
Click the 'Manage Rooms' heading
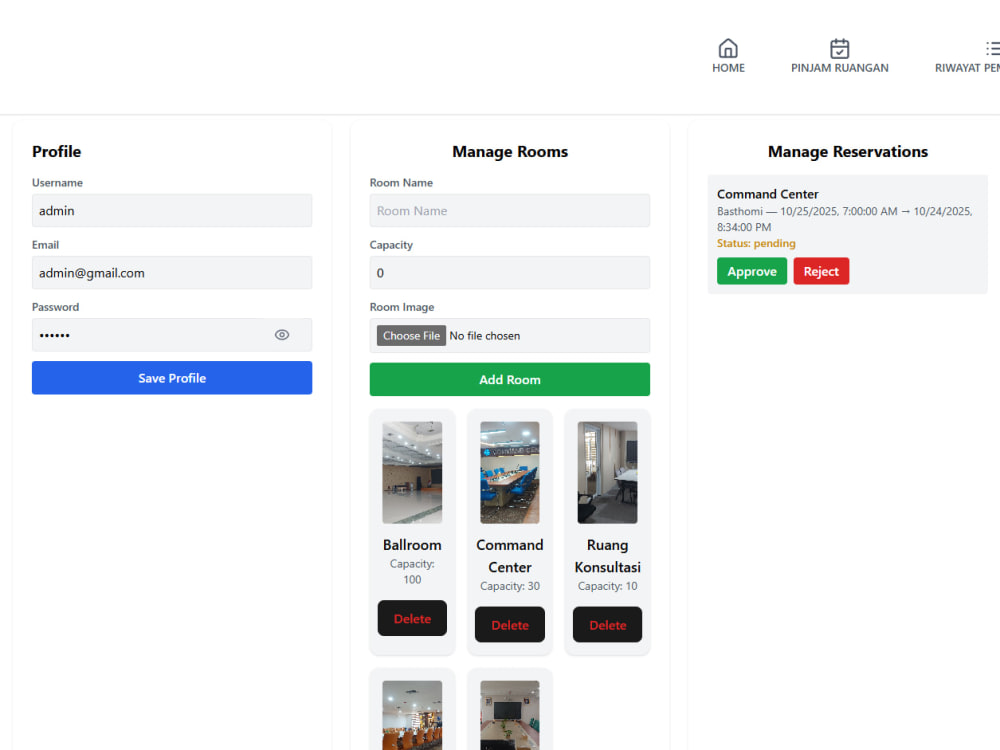(510, 152)
